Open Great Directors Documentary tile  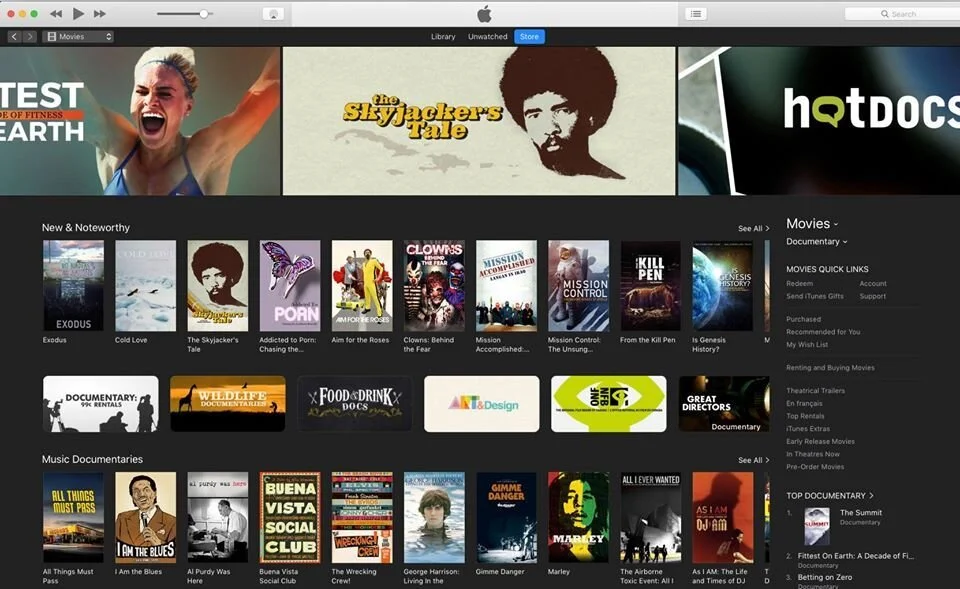pyautogui.click(x=724, y=404)
